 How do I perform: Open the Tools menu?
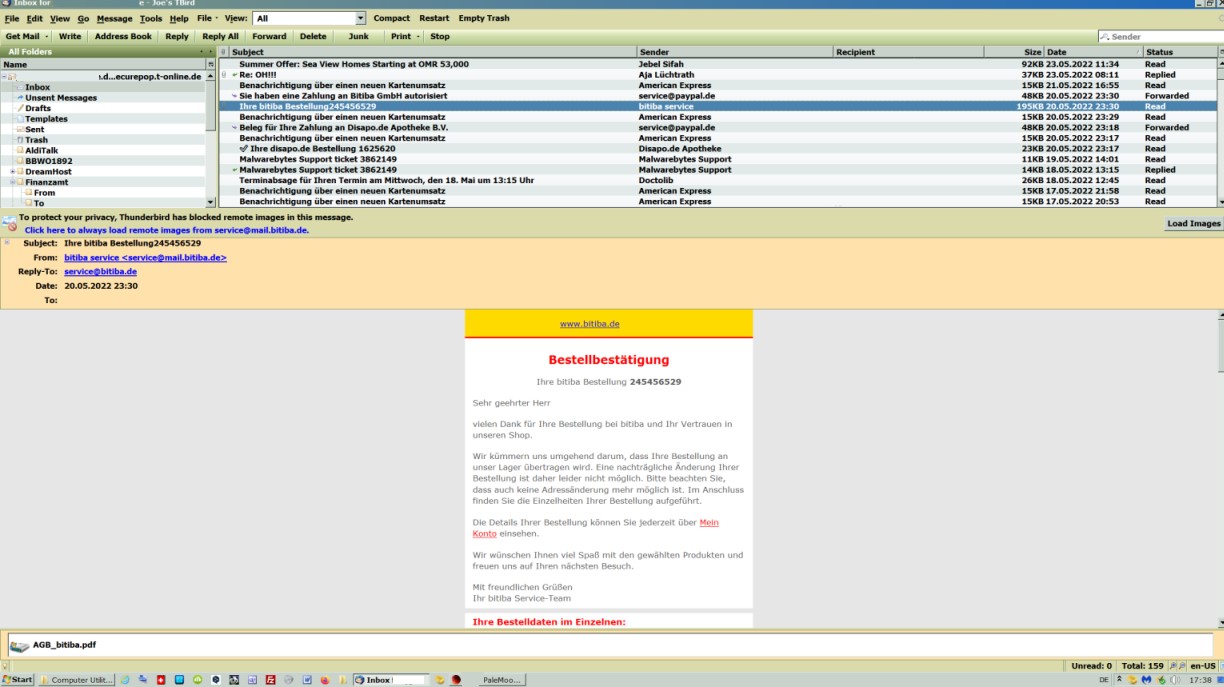[151, 19]
